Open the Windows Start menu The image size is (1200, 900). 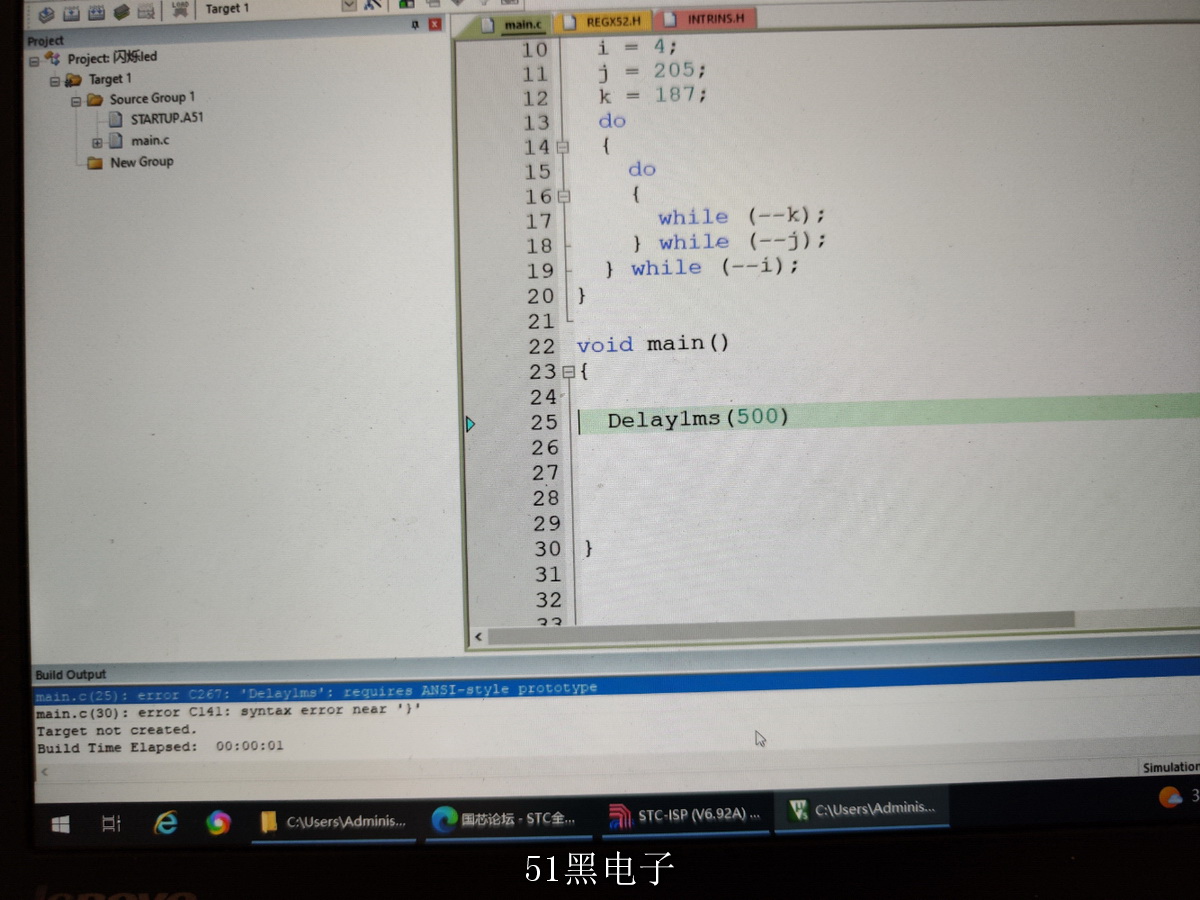click(61, 824)
